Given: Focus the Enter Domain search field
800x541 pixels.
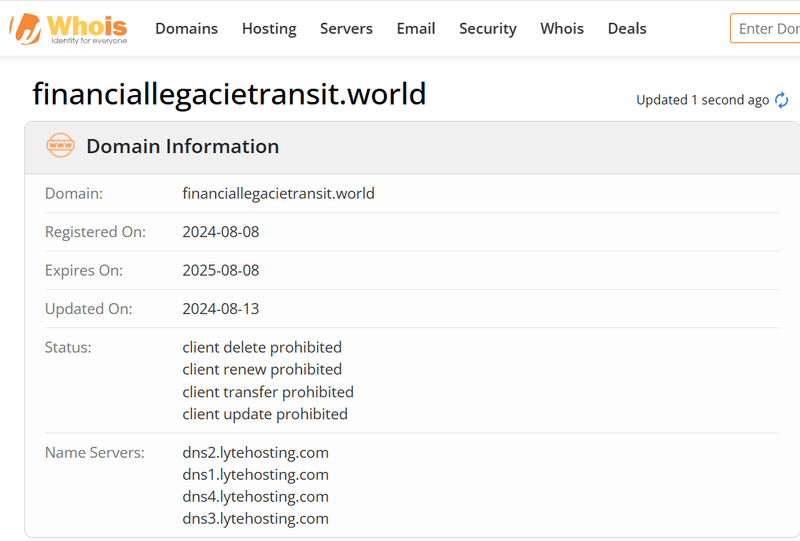Looking at the screenshot, I should point(765,29).
